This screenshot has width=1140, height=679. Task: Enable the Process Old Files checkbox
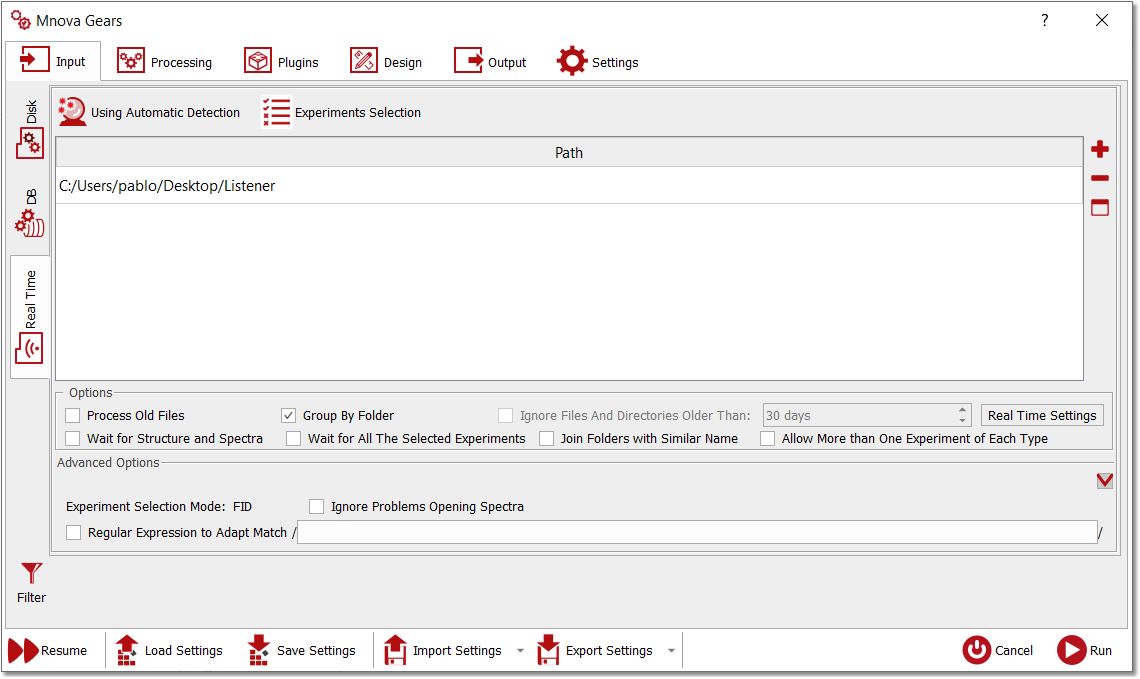tap(73, 416)
